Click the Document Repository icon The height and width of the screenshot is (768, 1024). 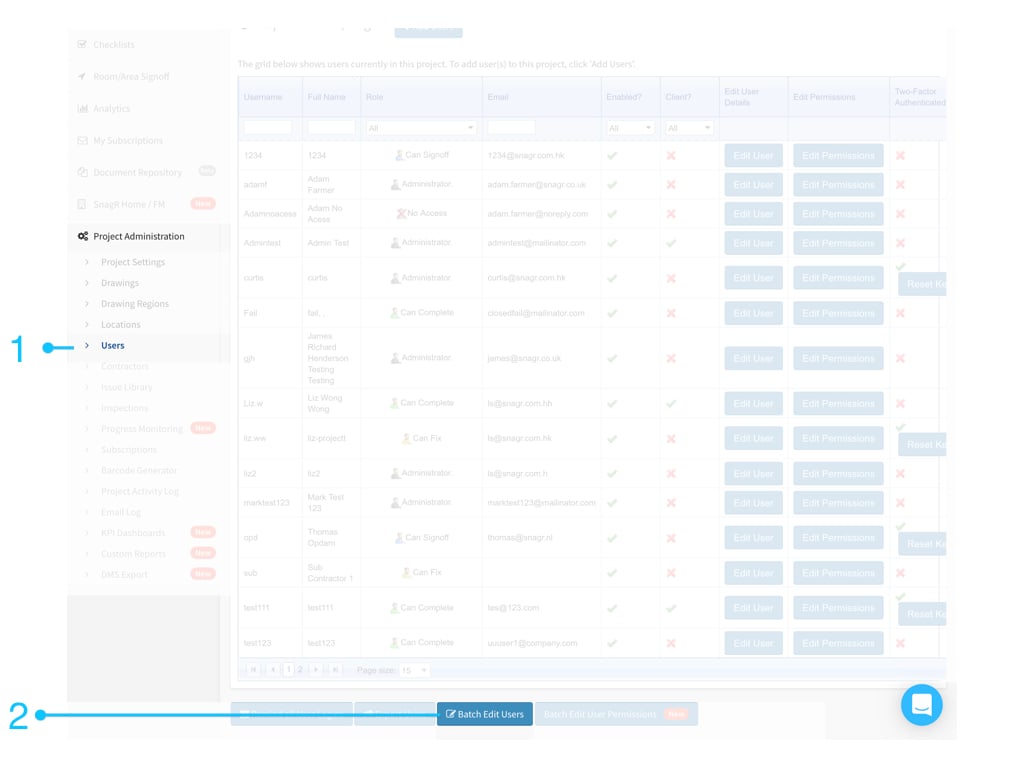click(x=82, y=172)
